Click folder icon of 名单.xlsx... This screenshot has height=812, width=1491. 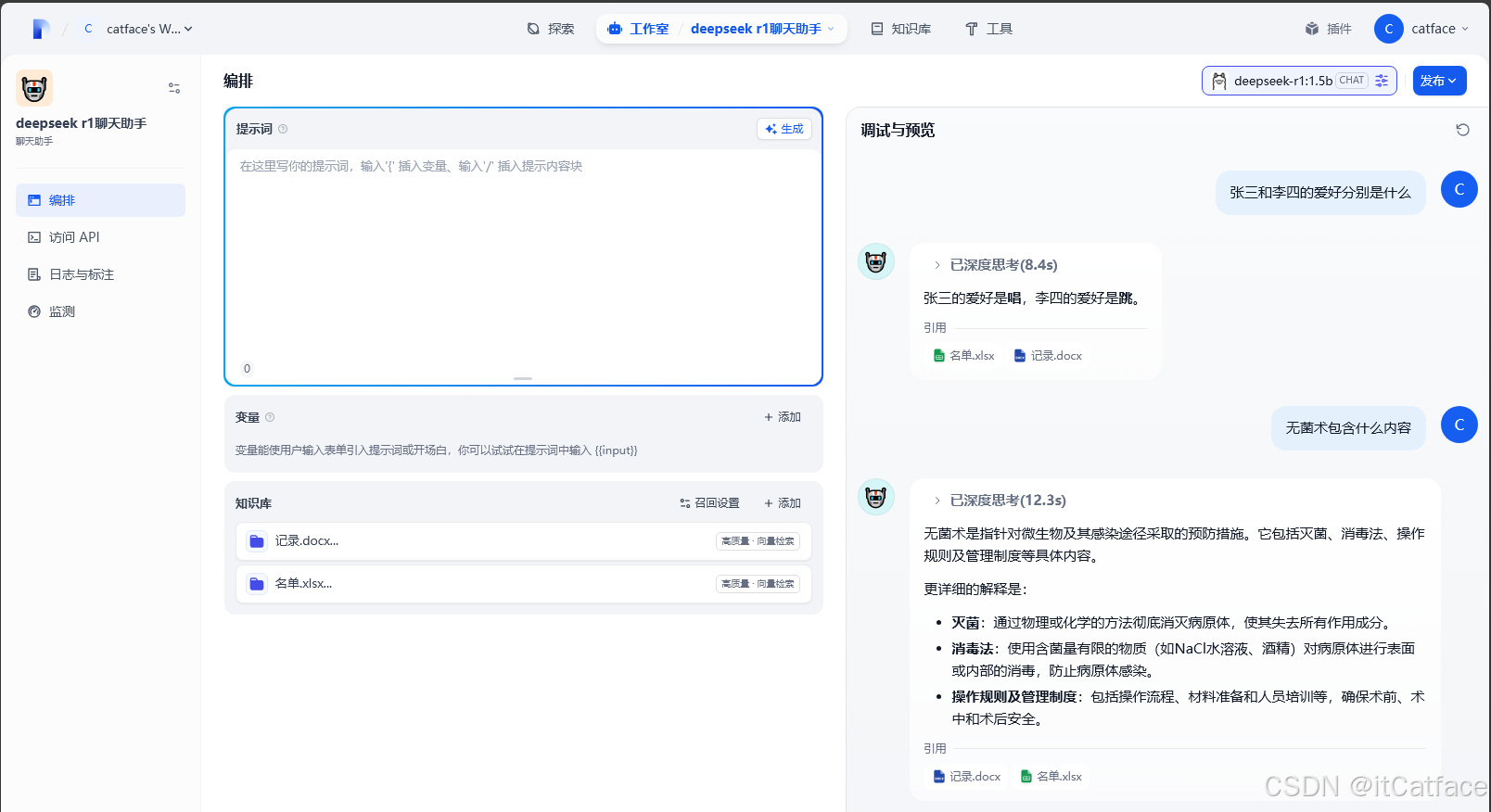(257, 584)
